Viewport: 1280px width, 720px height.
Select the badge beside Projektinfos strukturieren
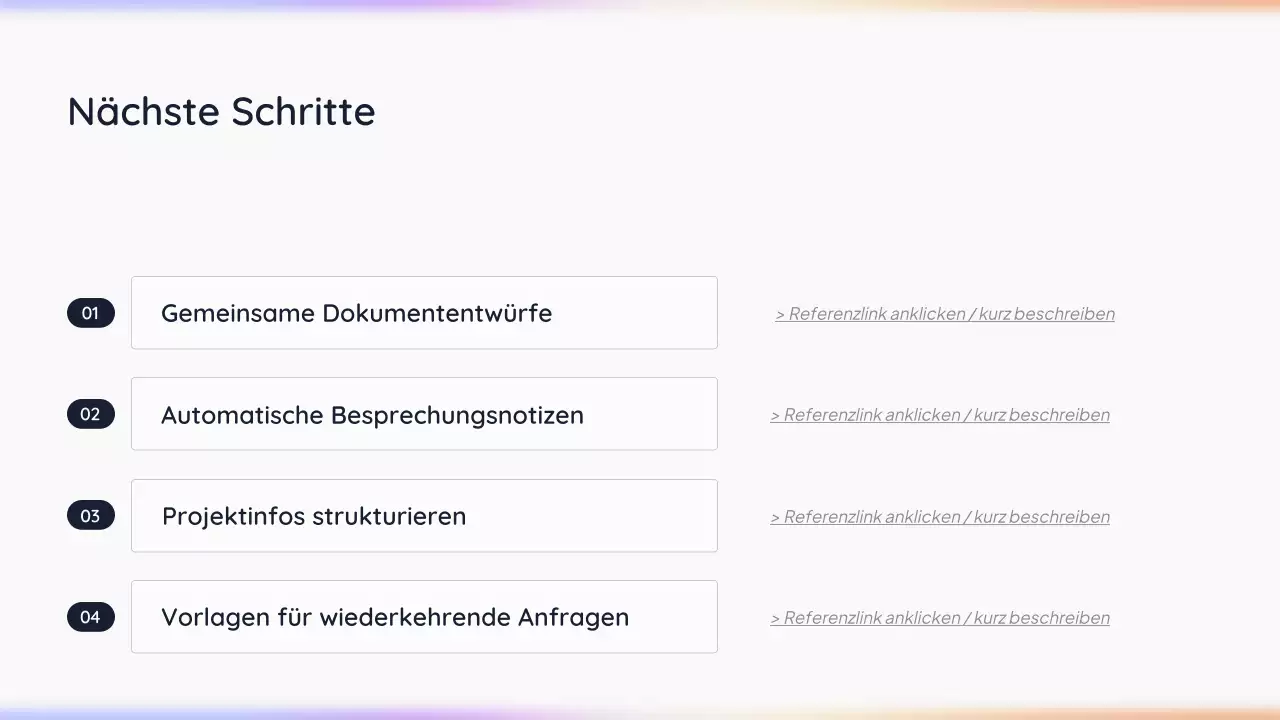click(x=90, y=516)
